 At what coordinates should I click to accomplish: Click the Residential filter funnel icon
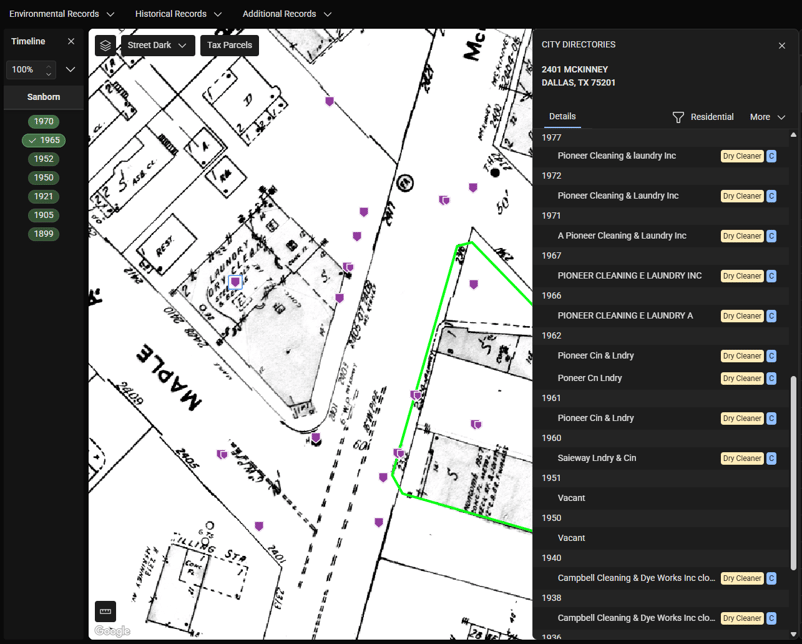[678, 117]
